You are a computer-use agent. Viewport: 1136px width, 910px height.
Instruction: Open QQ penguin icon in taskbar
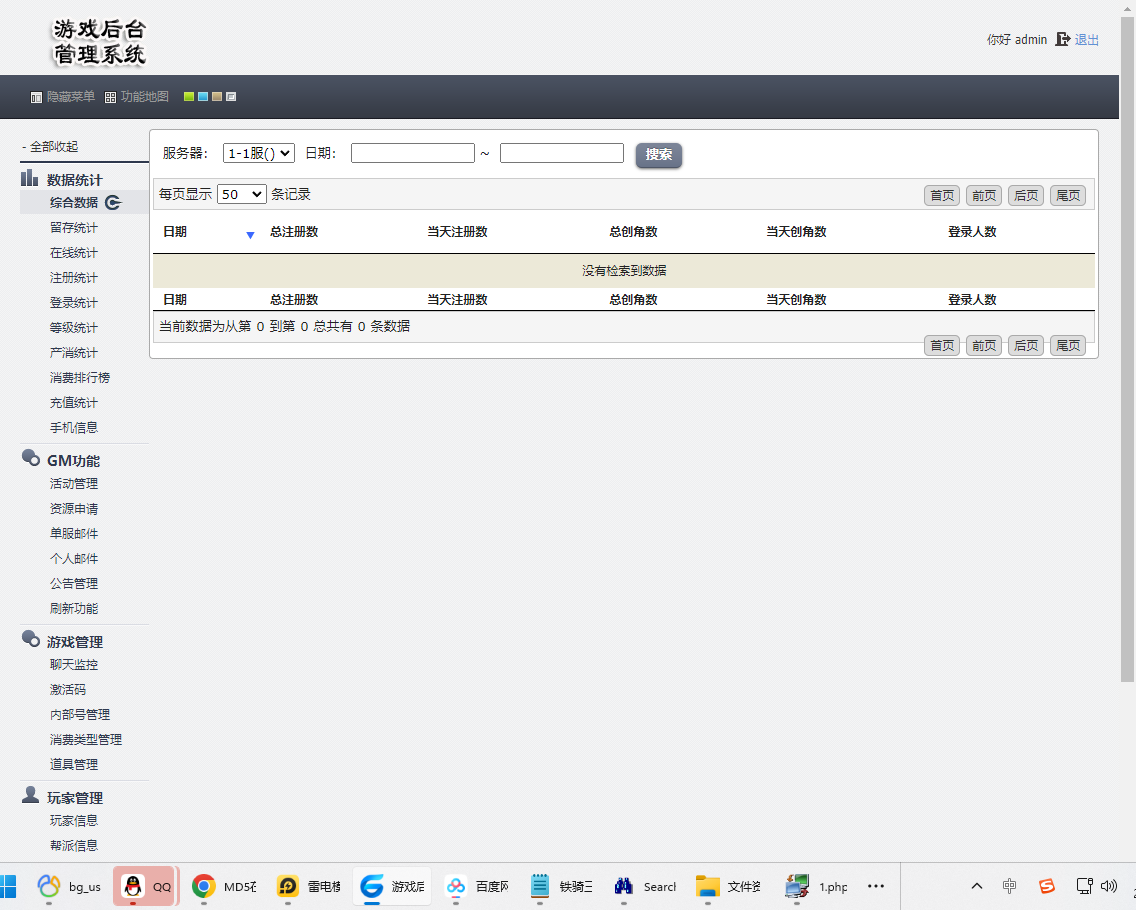[x=132, y=886]
